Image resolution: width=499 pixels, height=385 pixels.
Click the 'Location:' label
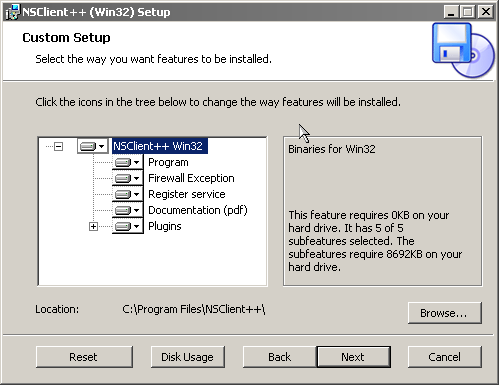[x=57, y=309]
